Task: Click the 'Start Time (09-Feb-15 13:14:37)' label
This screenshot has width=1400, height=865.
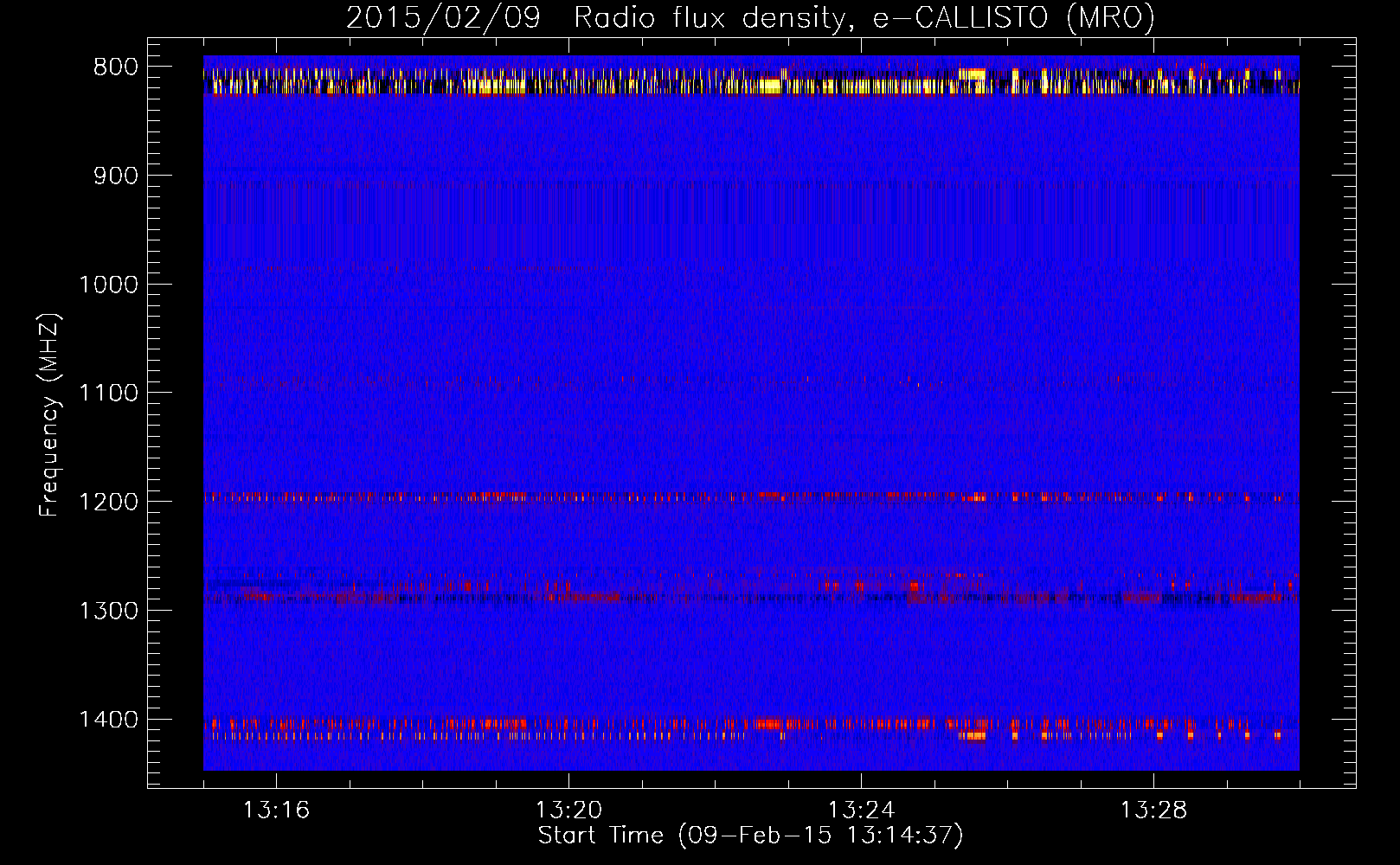Action: (750, 836)
